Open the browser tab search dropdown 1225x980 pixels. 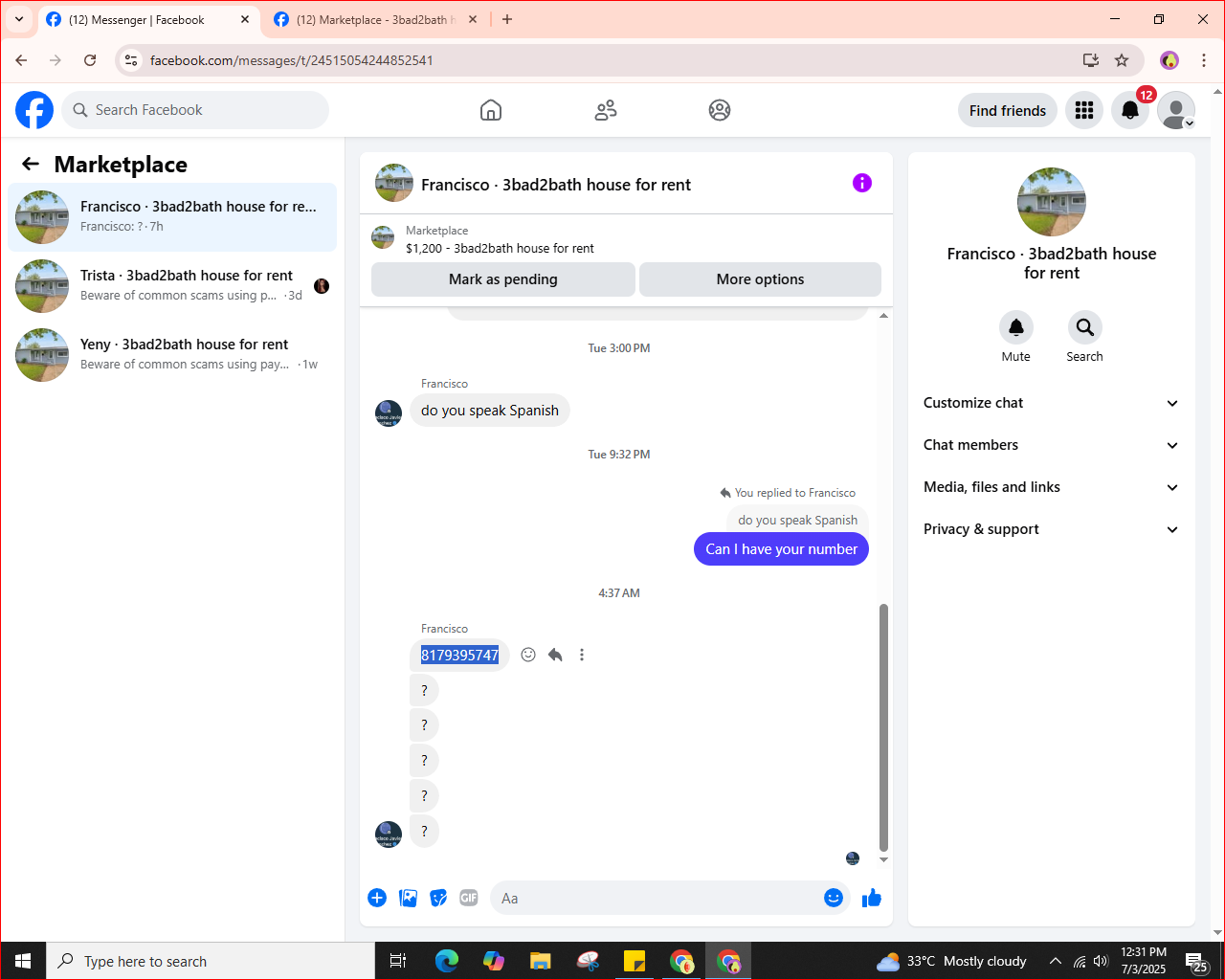(19, 19)
